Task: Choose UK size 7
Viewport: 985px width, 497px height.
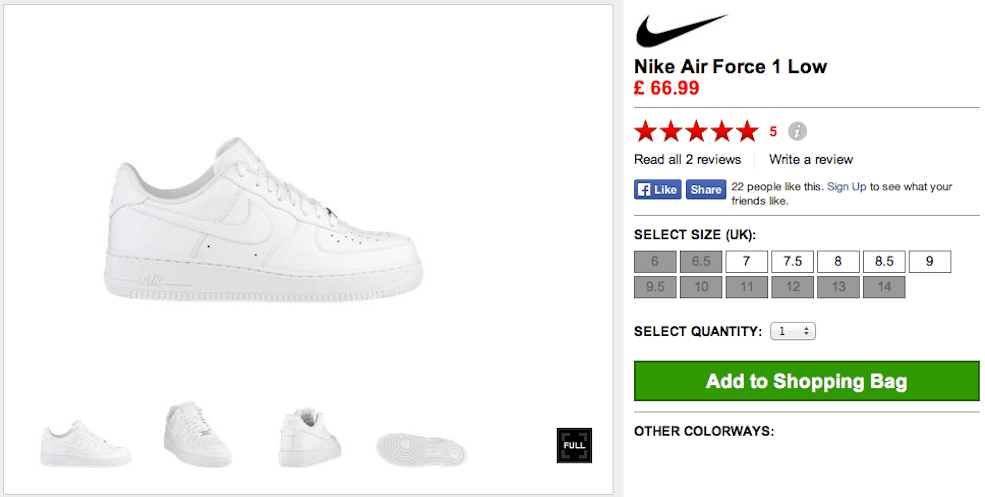Action: click(746, 262)
